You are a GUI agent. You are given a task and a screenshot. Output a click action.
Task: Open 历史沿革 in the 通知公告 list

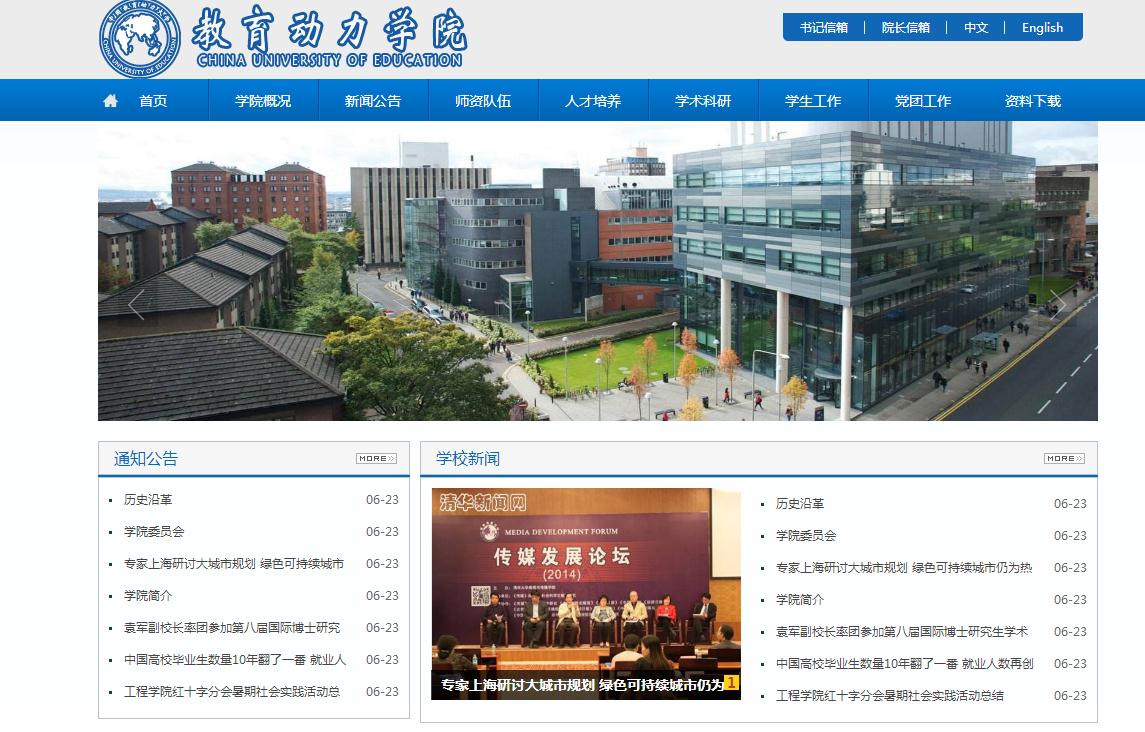pos(148,500)
